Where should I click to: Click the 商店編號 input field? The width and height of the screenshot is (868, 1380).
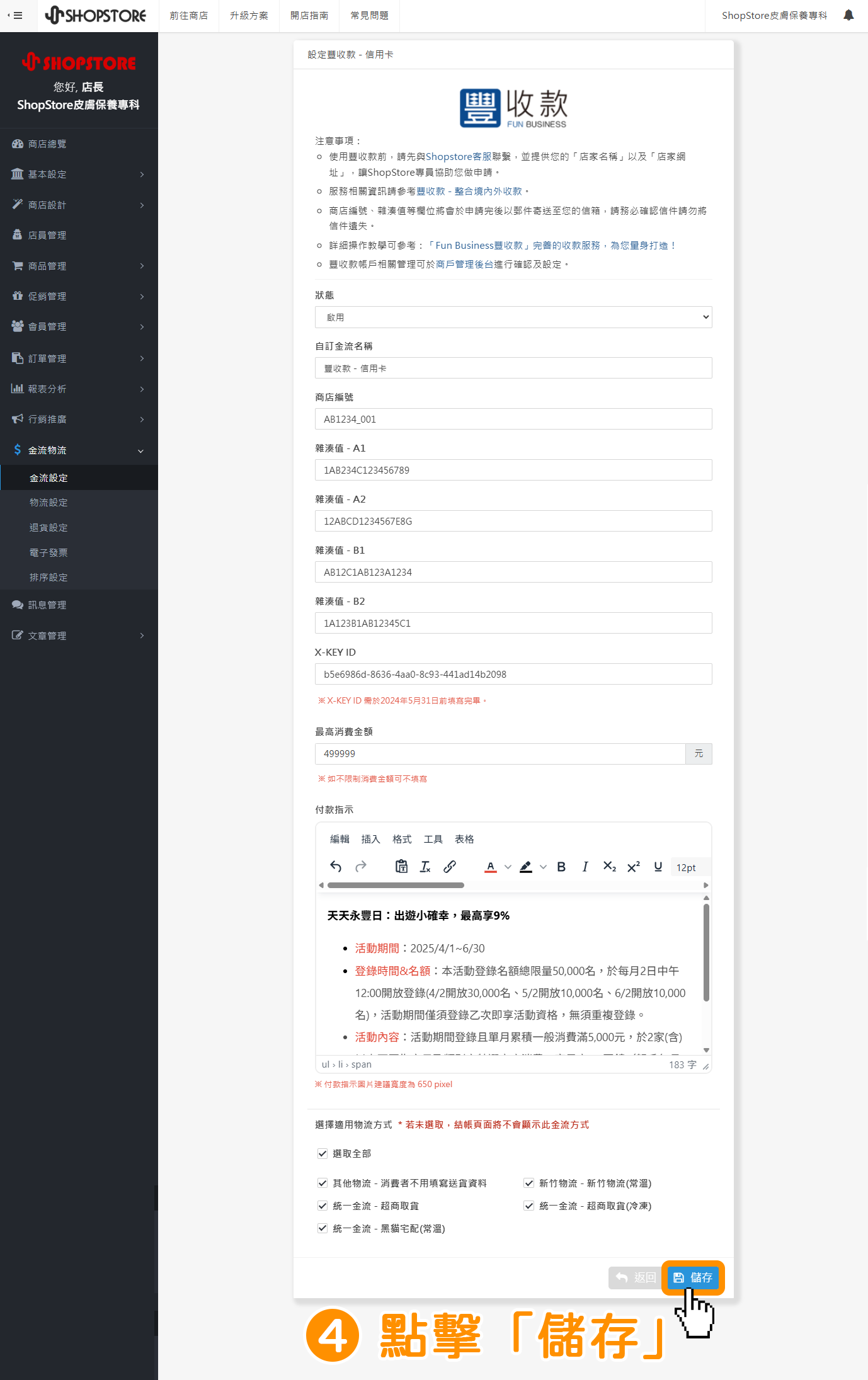513,419
